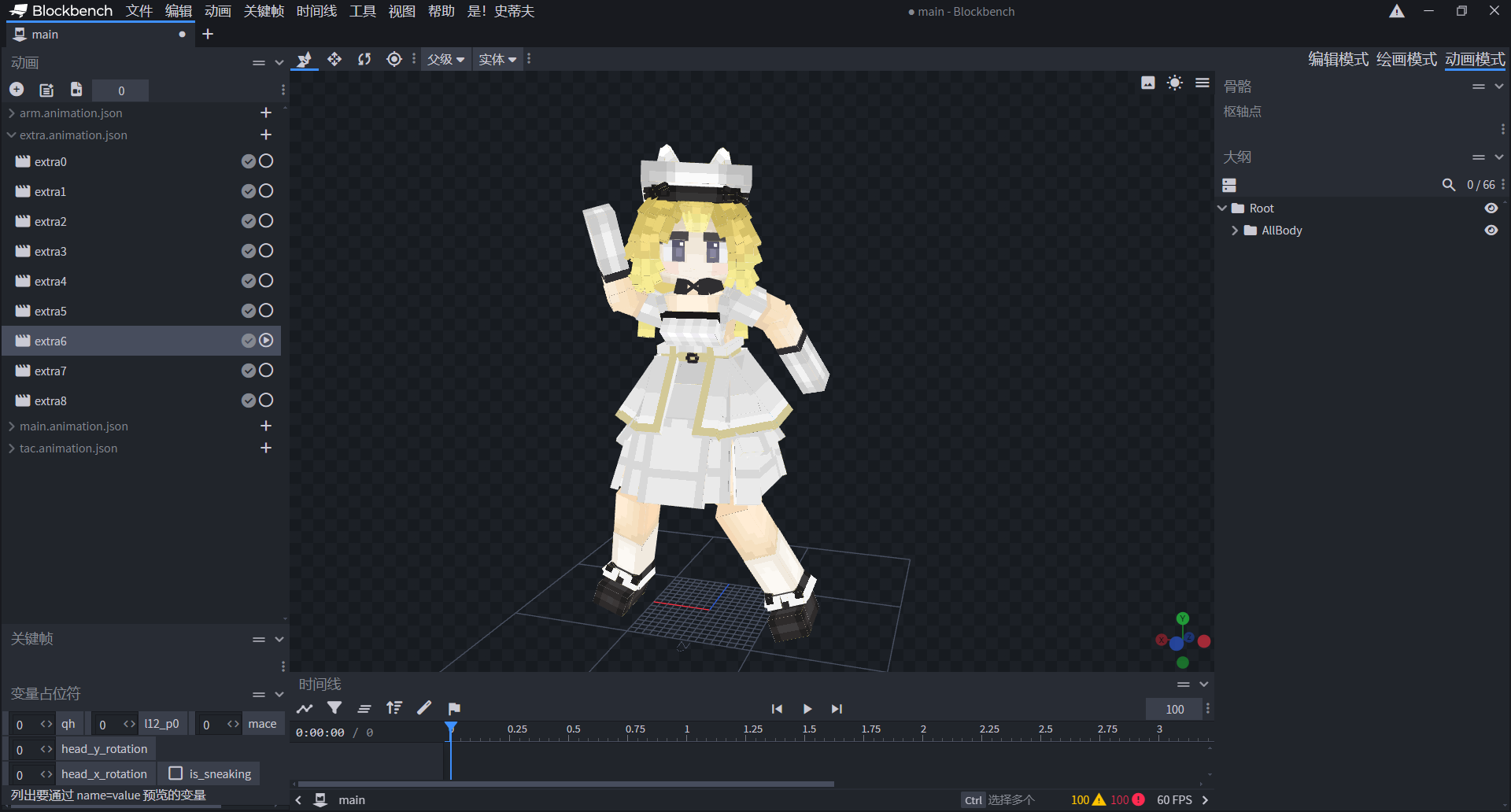Add animation to extra.animation.json with plus
This screenshot has height=812, width=1511.
coord(266,135)
